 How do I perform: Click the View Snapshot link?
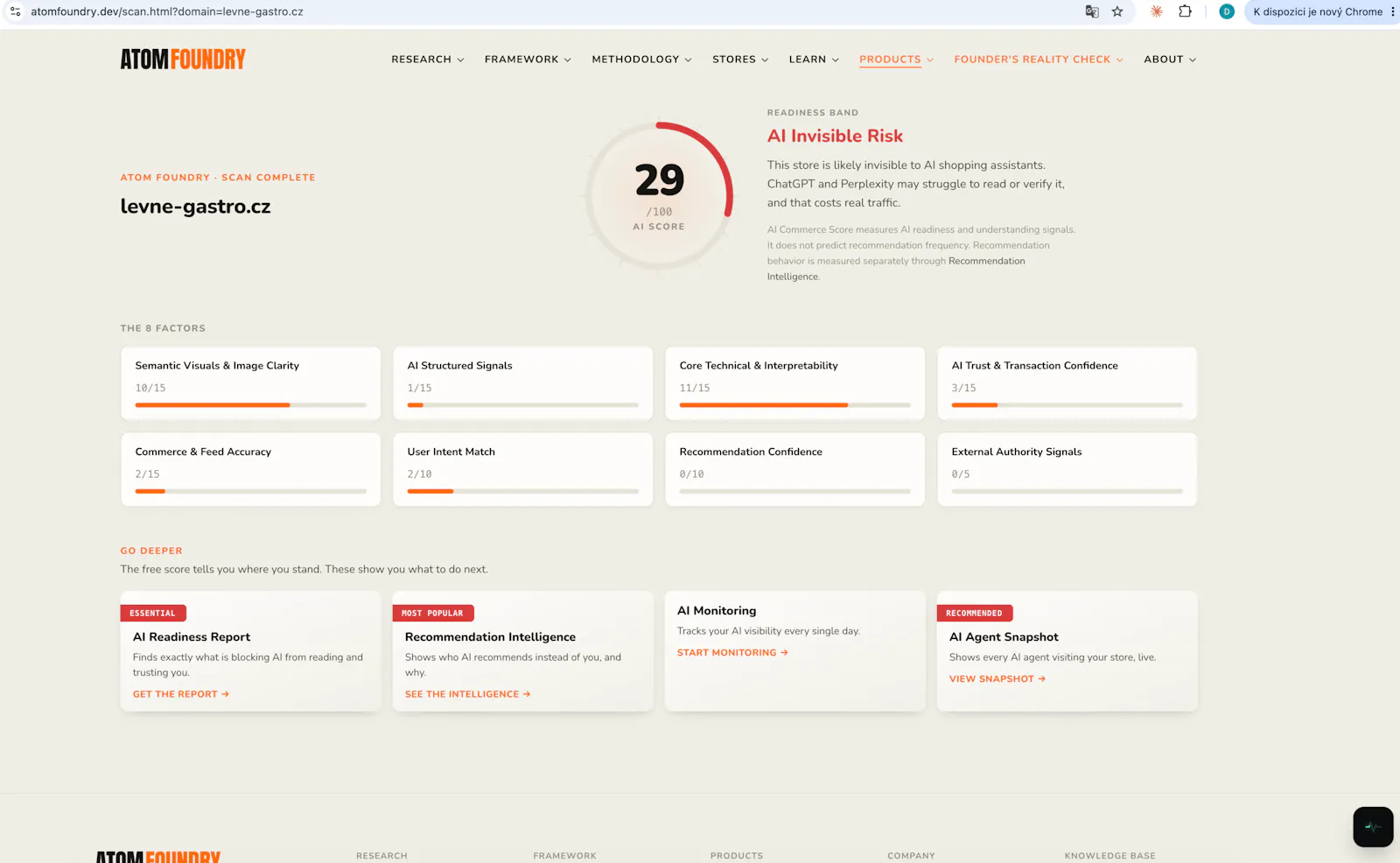coord(997,679)
